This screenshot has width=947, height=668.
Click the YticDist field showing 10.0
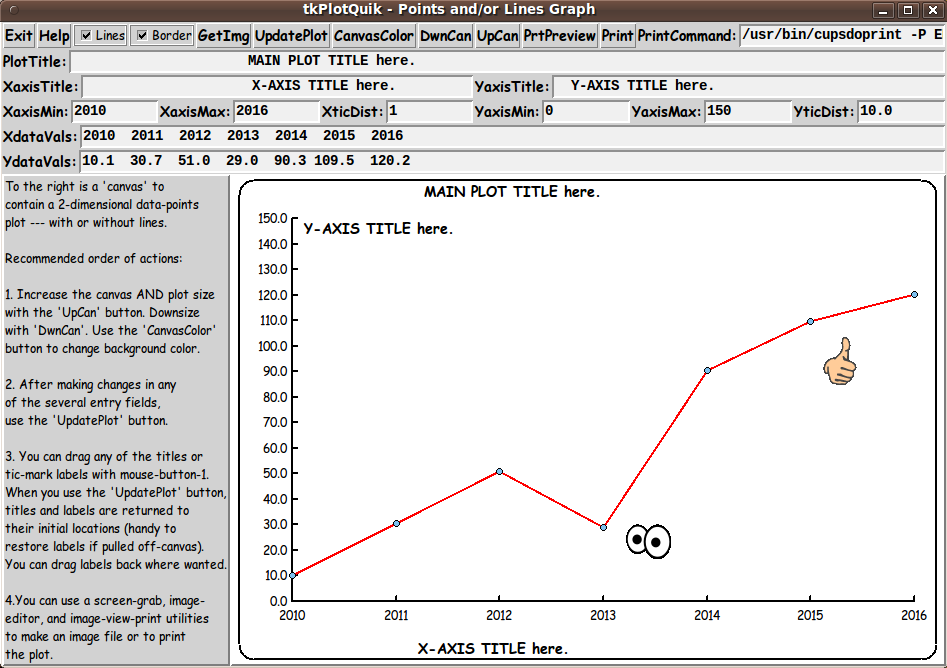coord(901,112)
